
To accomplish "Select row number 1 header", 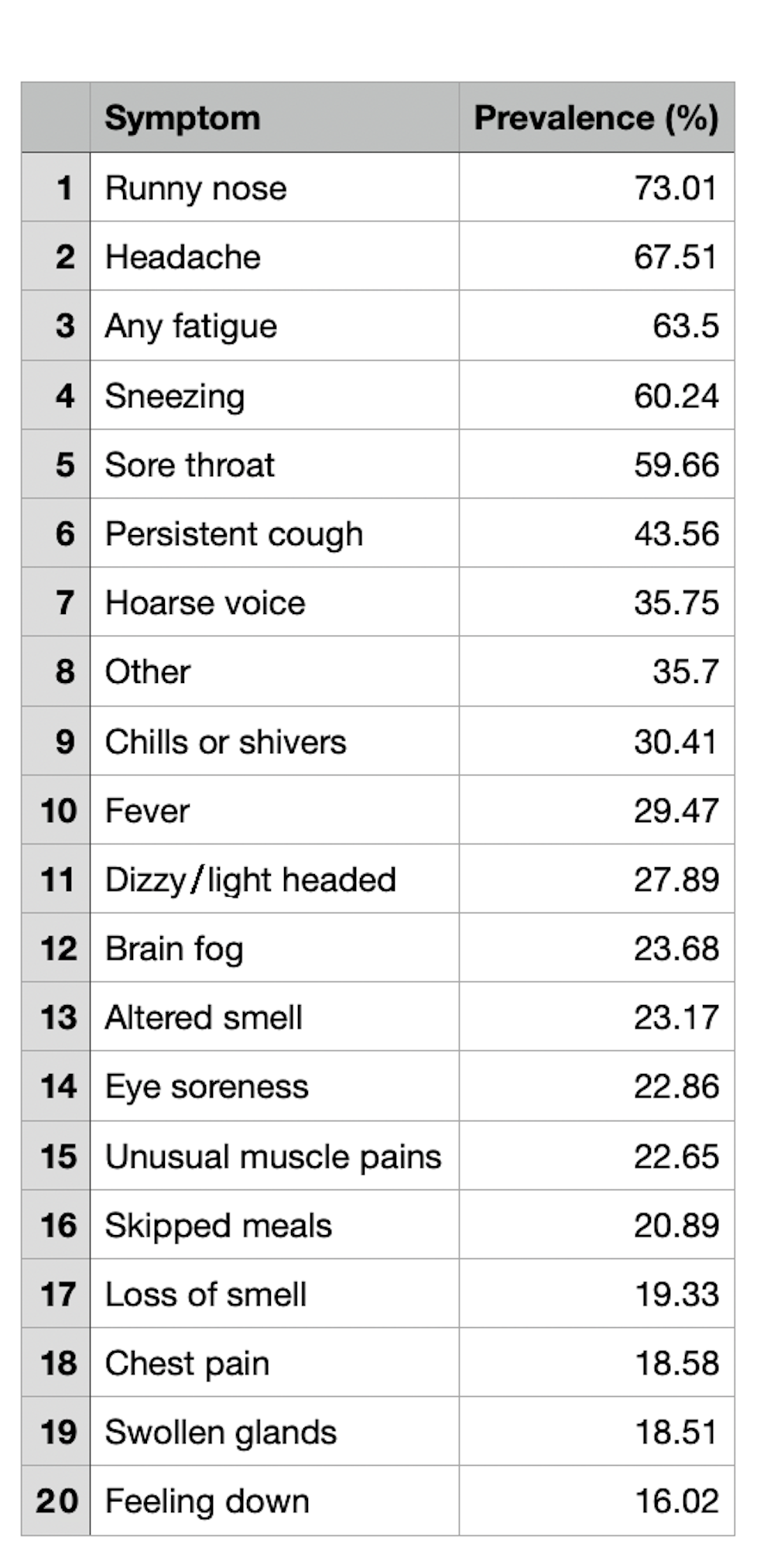I will point(57,187).
